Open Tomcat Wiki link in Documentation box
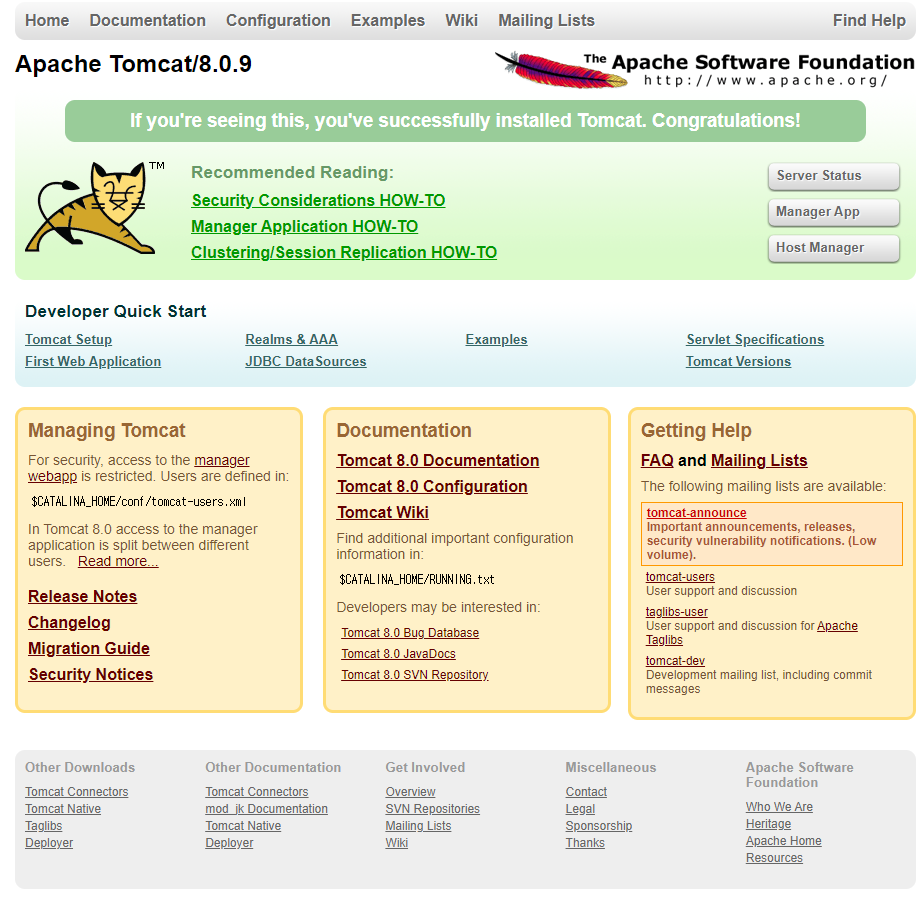The width and height of the screenshot is (923, 898). click(383, 513)
